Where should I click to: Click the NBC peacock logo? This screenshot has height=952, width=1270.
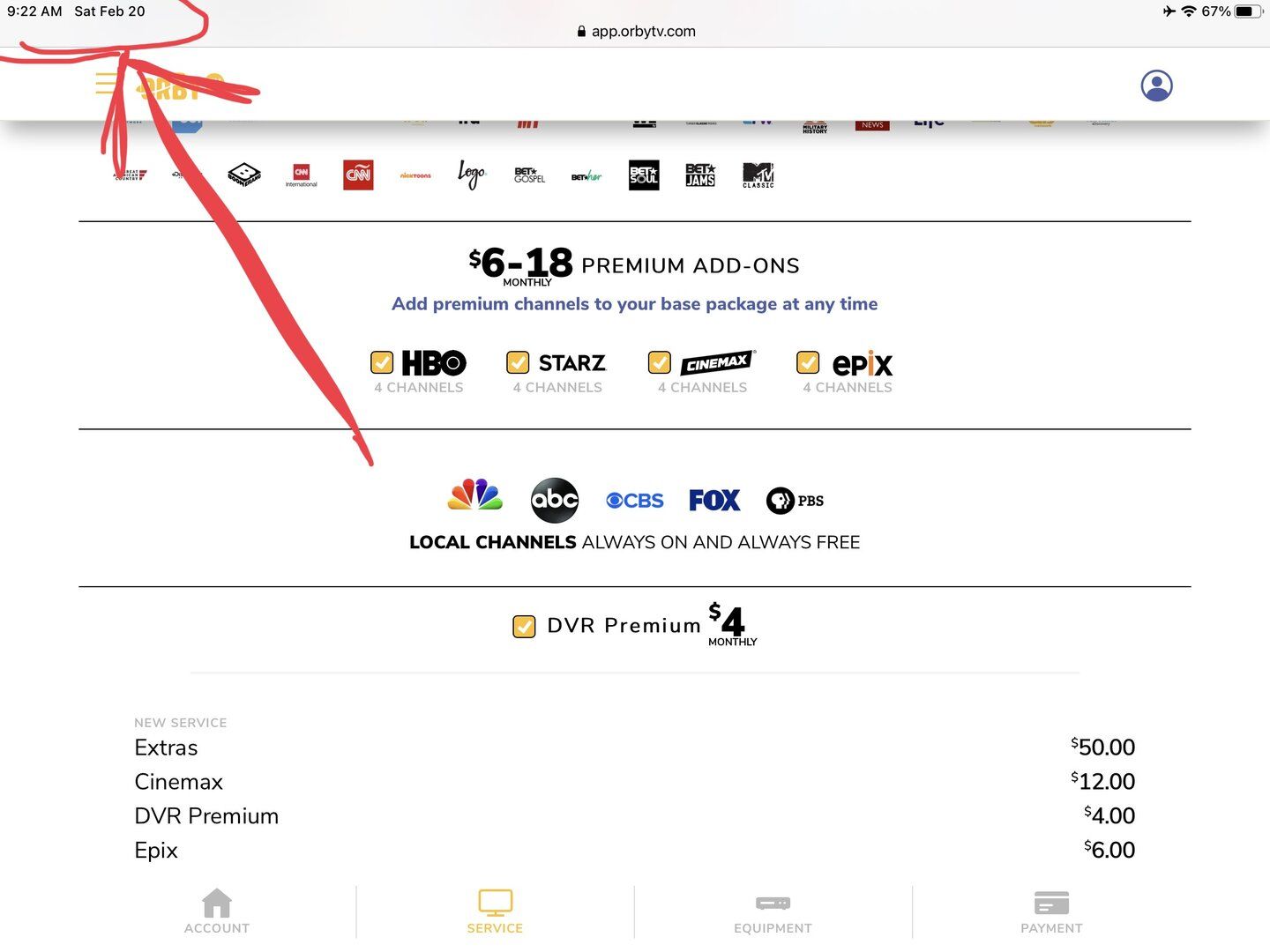pos(475,495)
